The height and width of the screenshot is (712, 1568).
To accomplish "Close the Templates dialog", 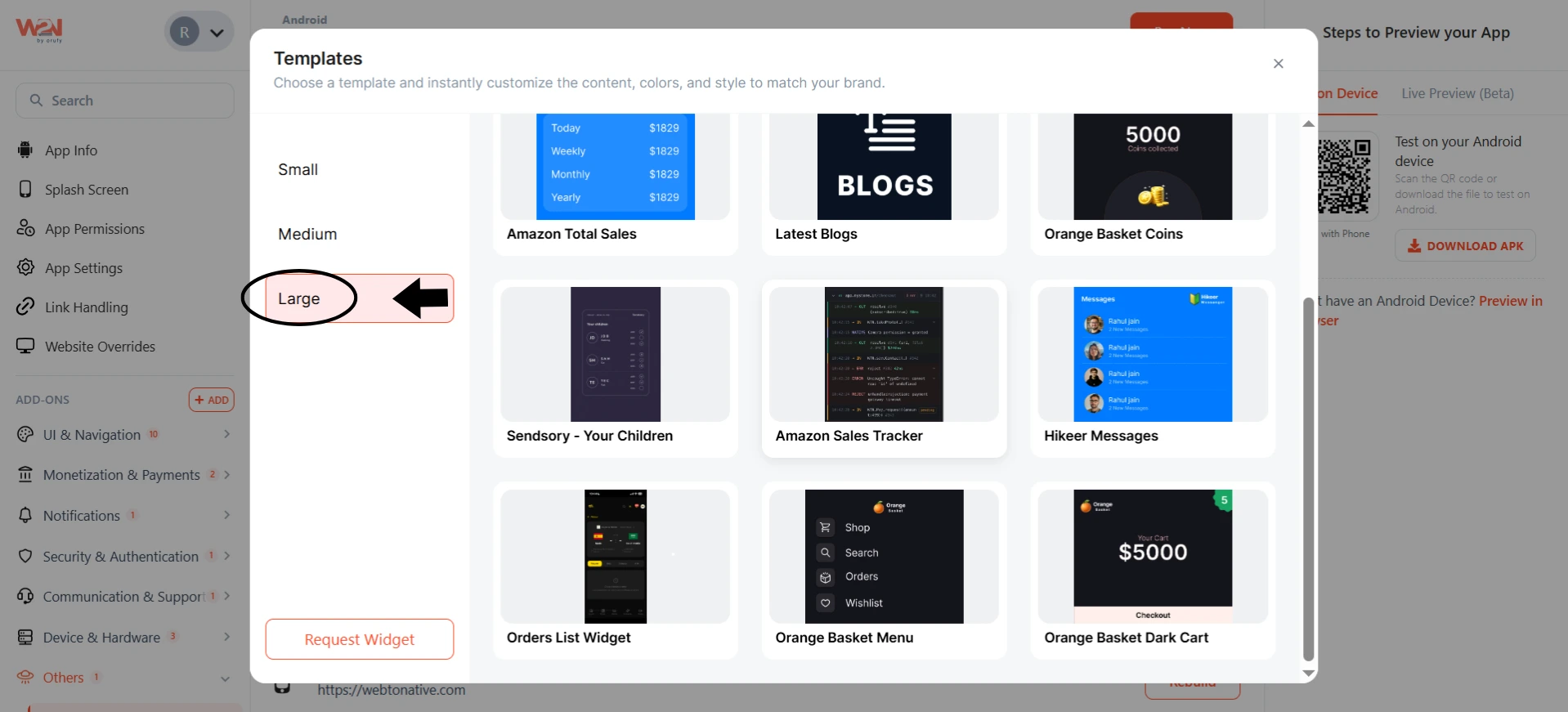I will 1279,64.
